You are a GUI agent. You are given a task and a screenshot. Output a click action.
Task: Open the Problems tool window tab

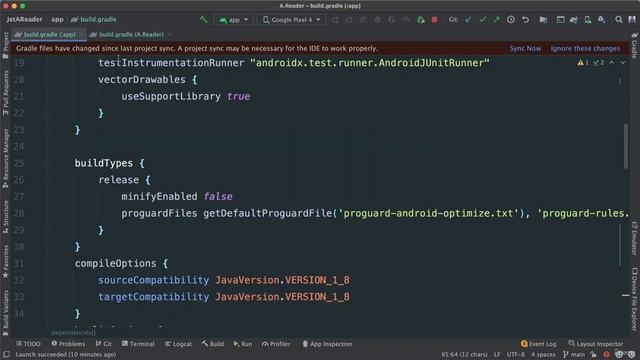68,344
